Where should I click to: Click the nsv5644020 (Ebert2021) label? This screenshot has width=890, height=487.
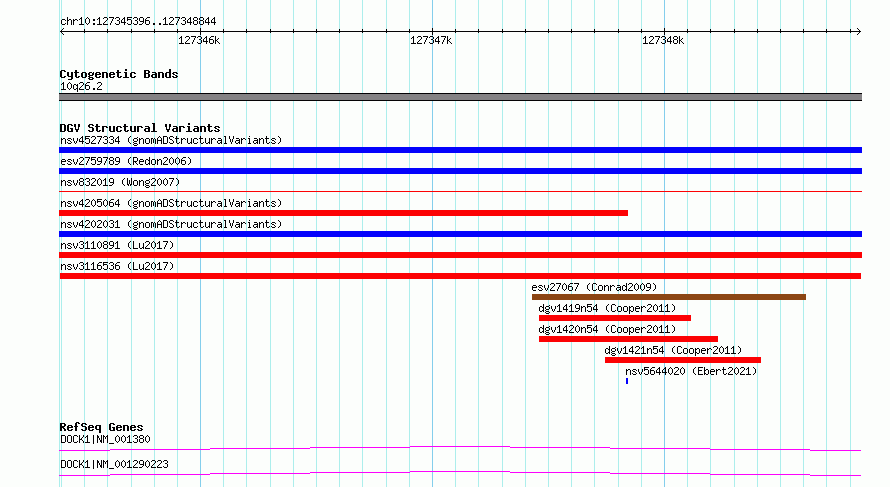pos(691,371)
